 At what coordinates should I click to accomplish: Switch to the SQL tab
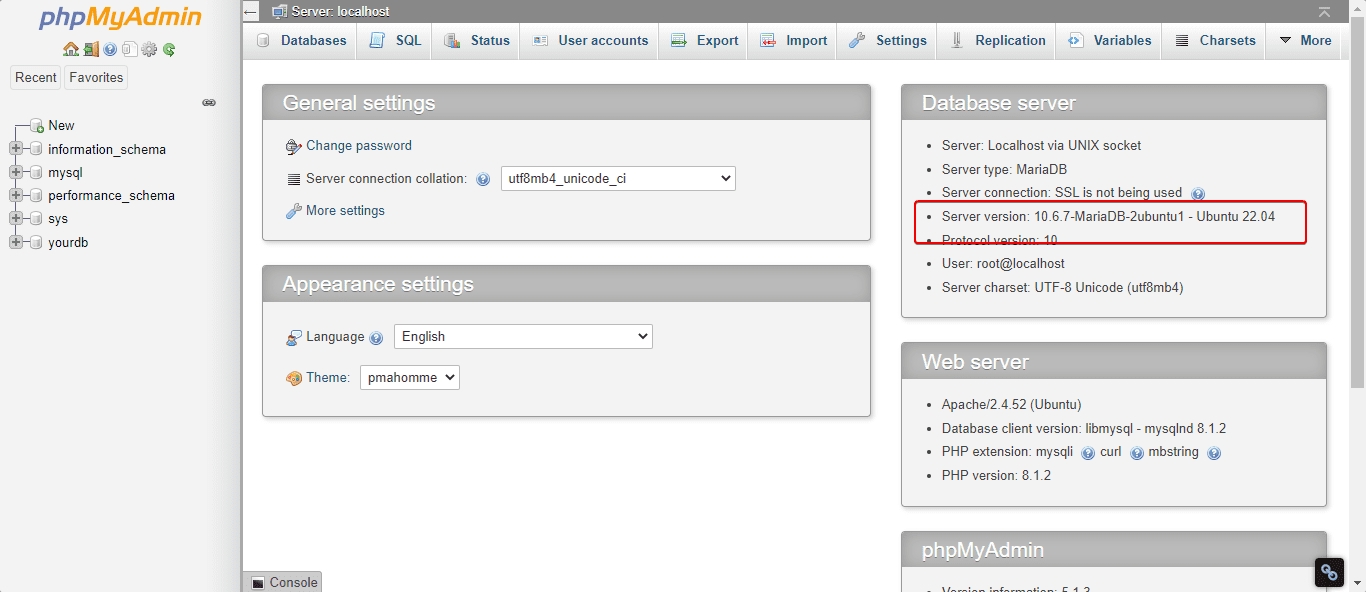pyautogui.click(x=395, y=41)
